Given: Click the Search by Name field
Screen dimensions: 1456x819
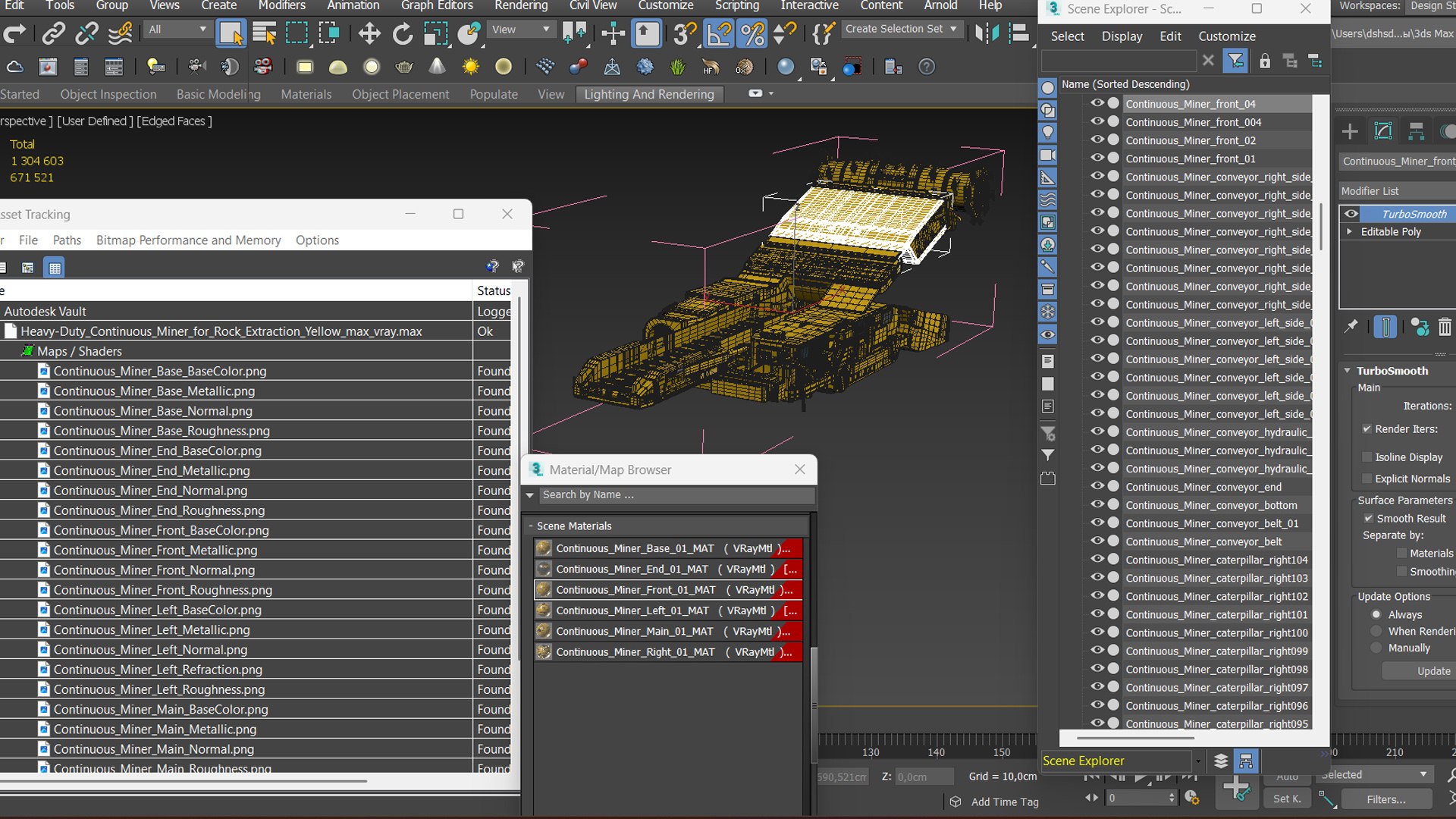Looking at the screenshot, I should click(677, 494).
